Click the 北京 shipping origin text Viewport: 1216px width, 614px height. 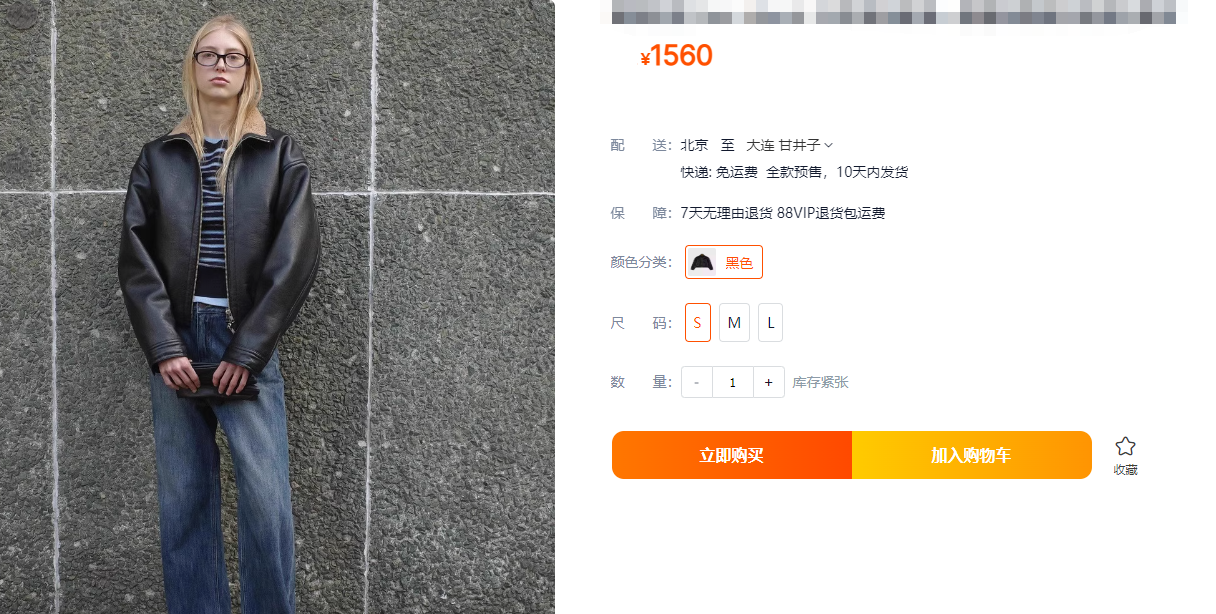pos(694,145)
